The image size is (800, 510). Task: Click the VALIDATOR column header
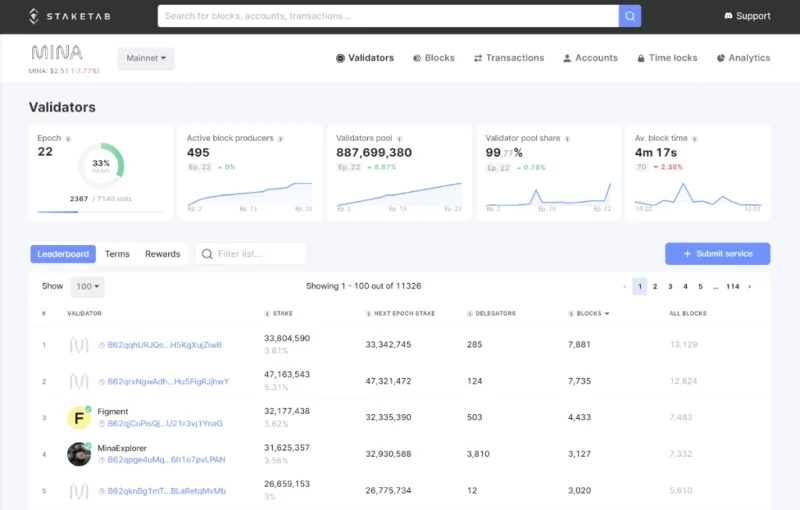84,314
